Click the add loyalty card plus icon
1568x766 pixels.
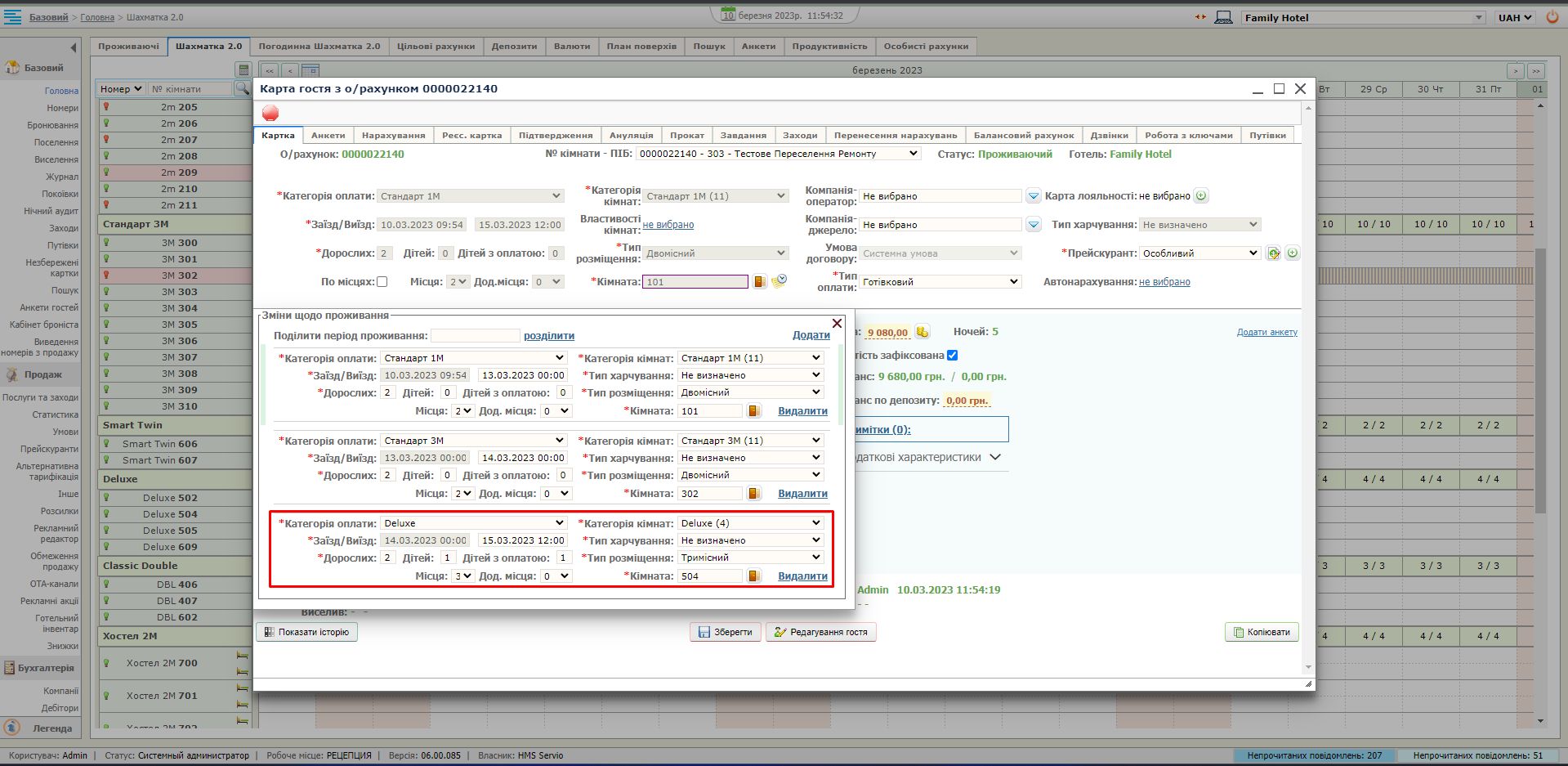[1201, 196]
